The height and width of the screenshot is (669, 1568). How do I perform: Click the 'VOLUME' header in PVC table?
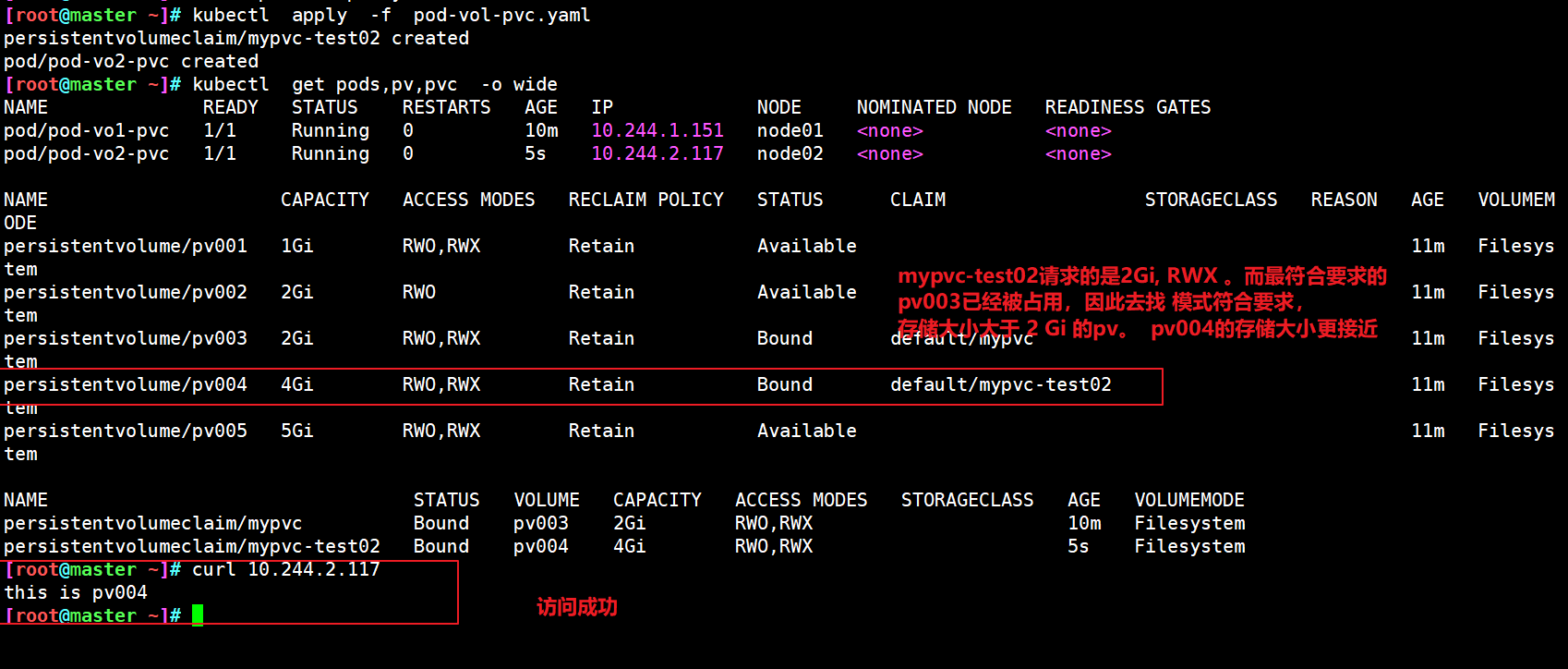(547, 500)
